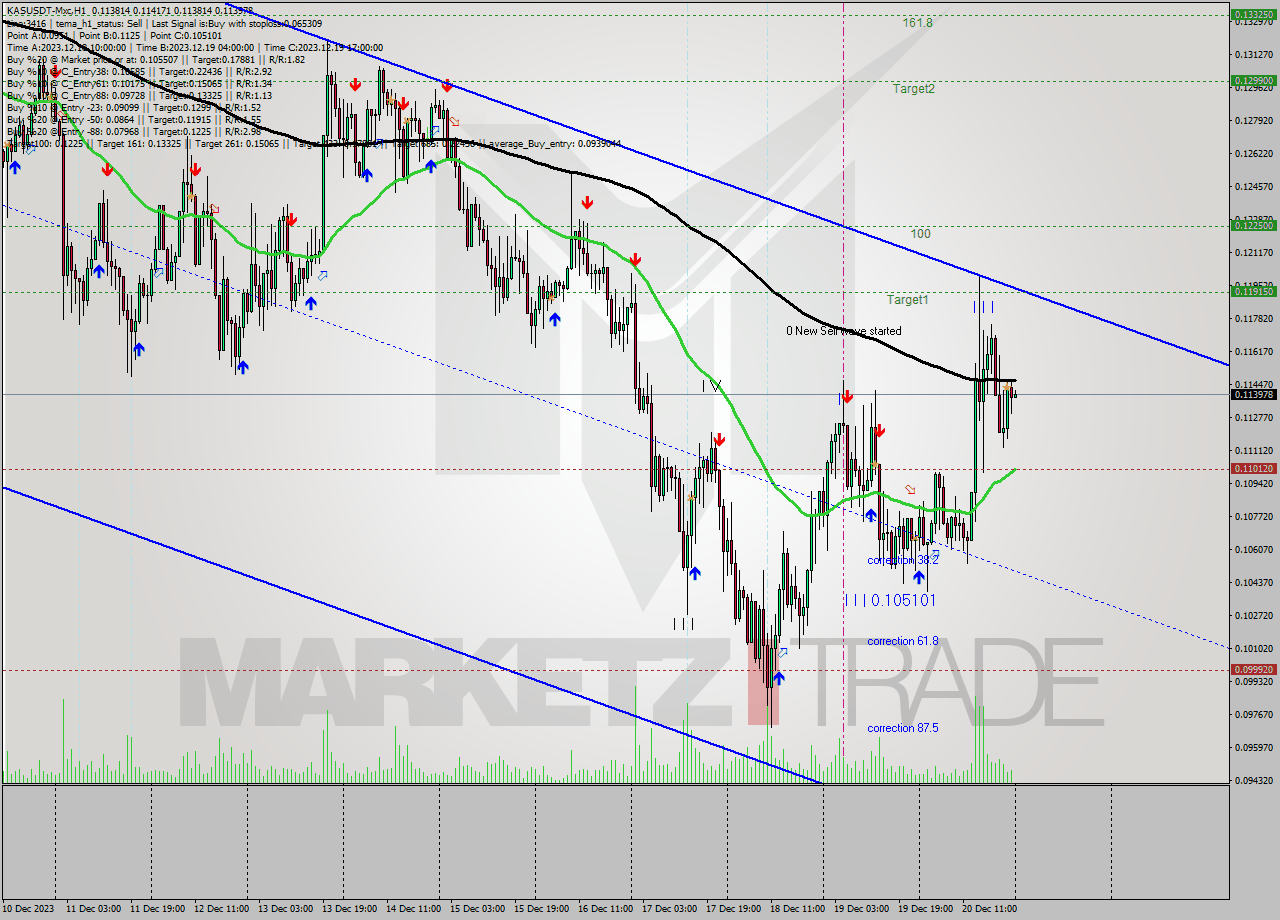
Task: Click the 0.101020 price axis value
Action: click(x=1253, y=648)
